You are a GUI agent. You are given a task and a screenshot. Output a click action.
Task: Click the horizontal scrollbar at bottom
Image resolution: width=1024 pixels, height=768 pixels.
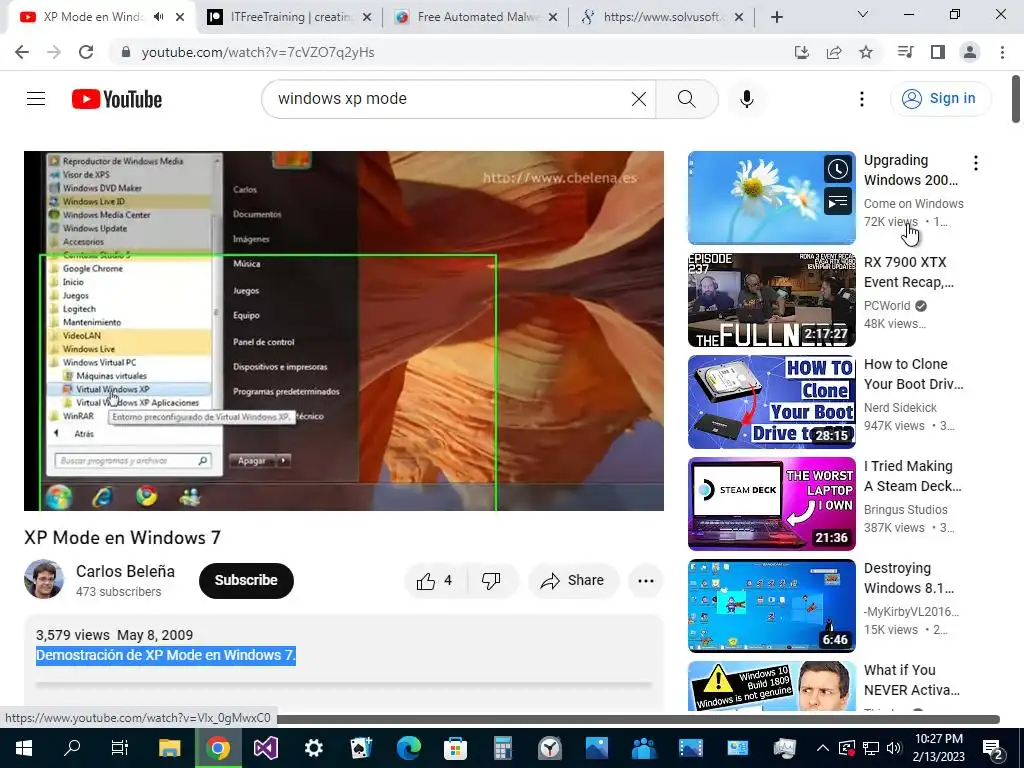click(638, 719)
